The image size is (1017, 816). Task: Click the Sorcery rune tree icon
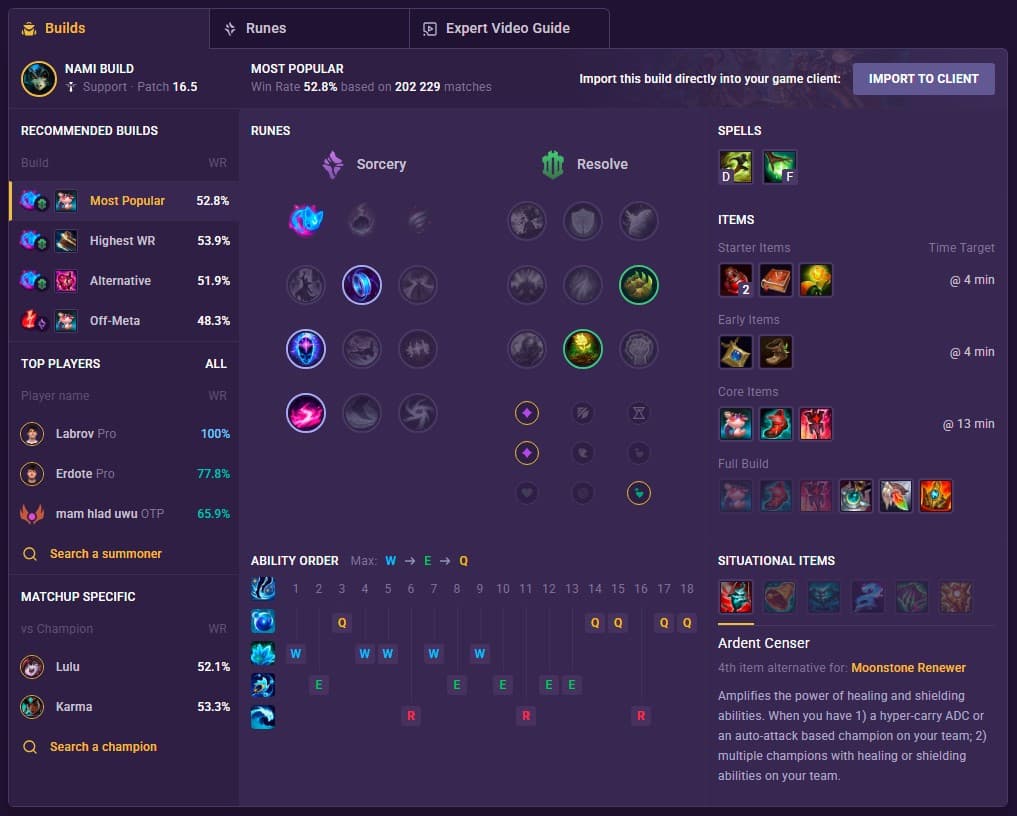coord(333,164)
